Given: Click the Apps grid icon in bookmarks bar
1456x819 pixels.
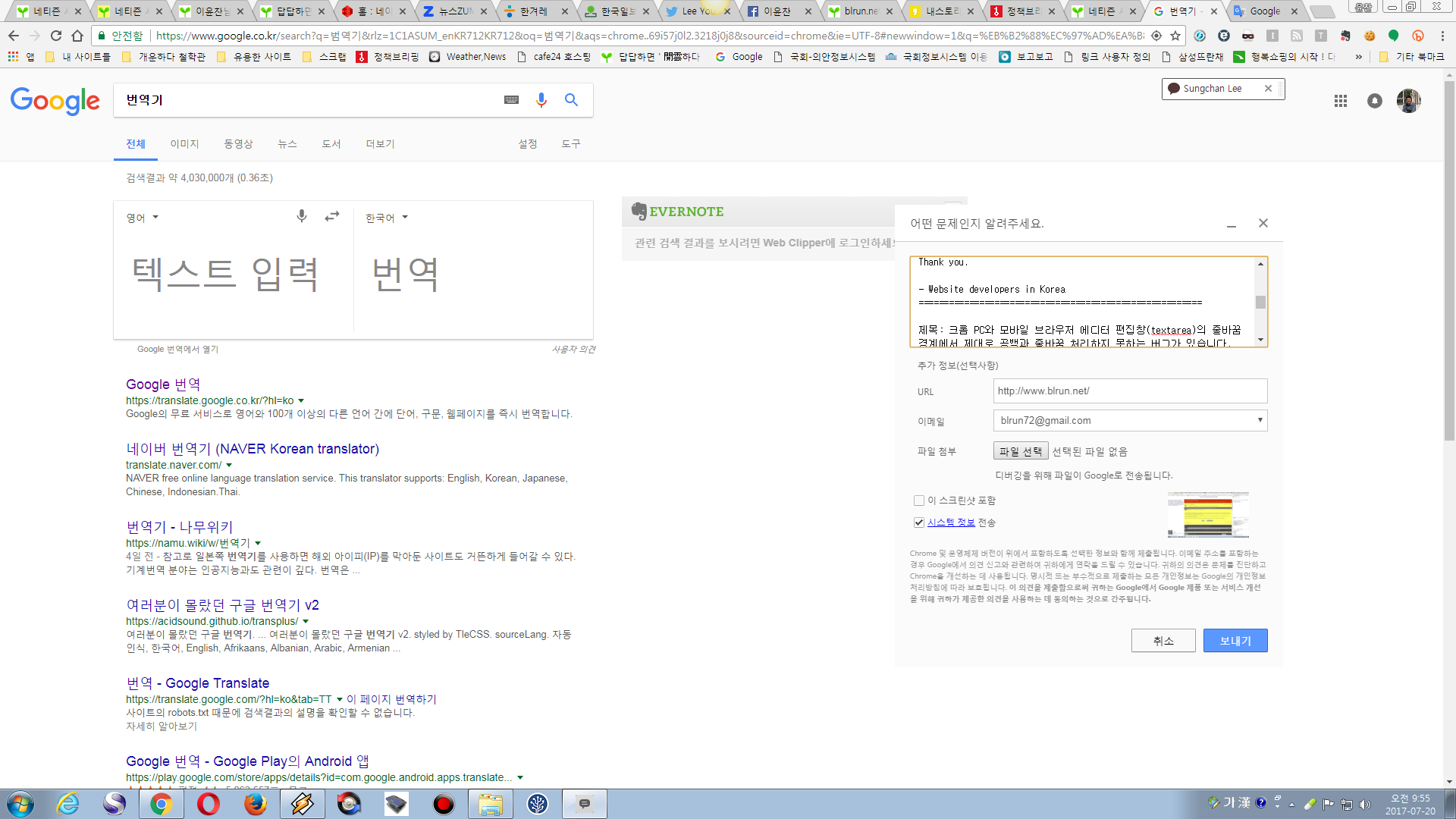Looking at the screenshot, I should pyautogui.click(x=13, y=57).
